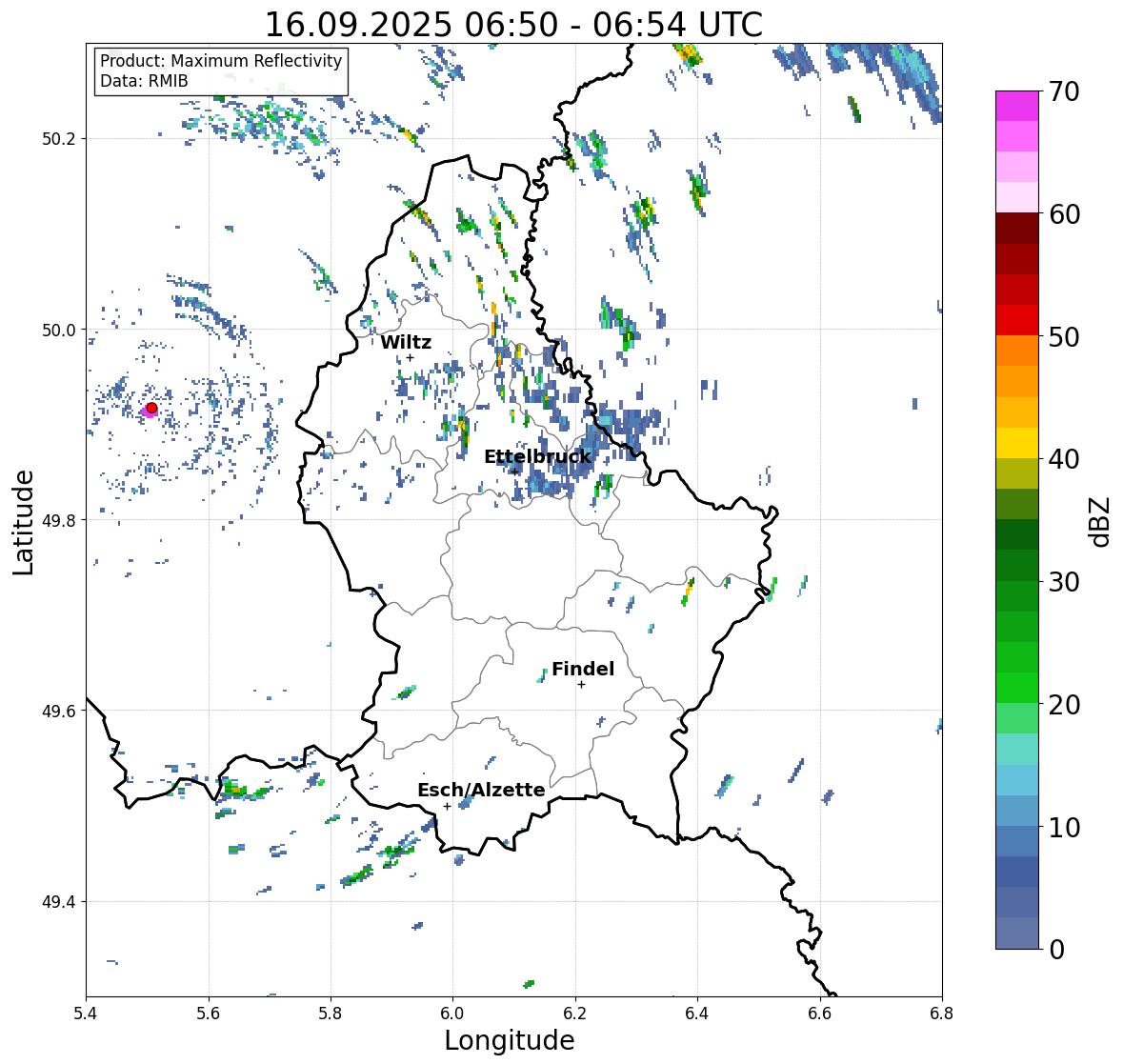Select the Esch/Alzette city label
Image resolution: width=1123 pixels, height=1064 pixels.
[x=481, y=790]
